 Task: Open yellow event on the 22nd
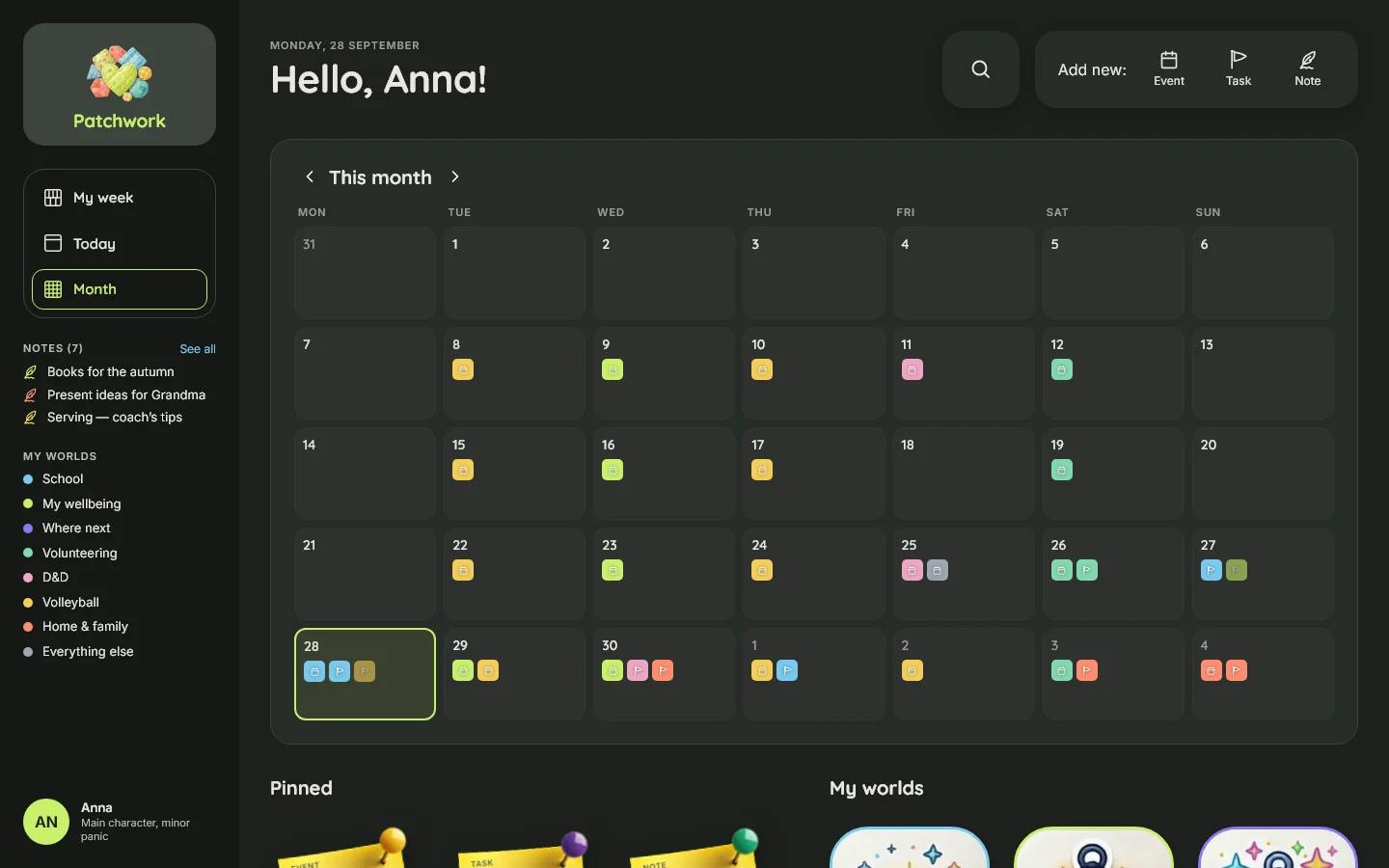tap(463, 570)
